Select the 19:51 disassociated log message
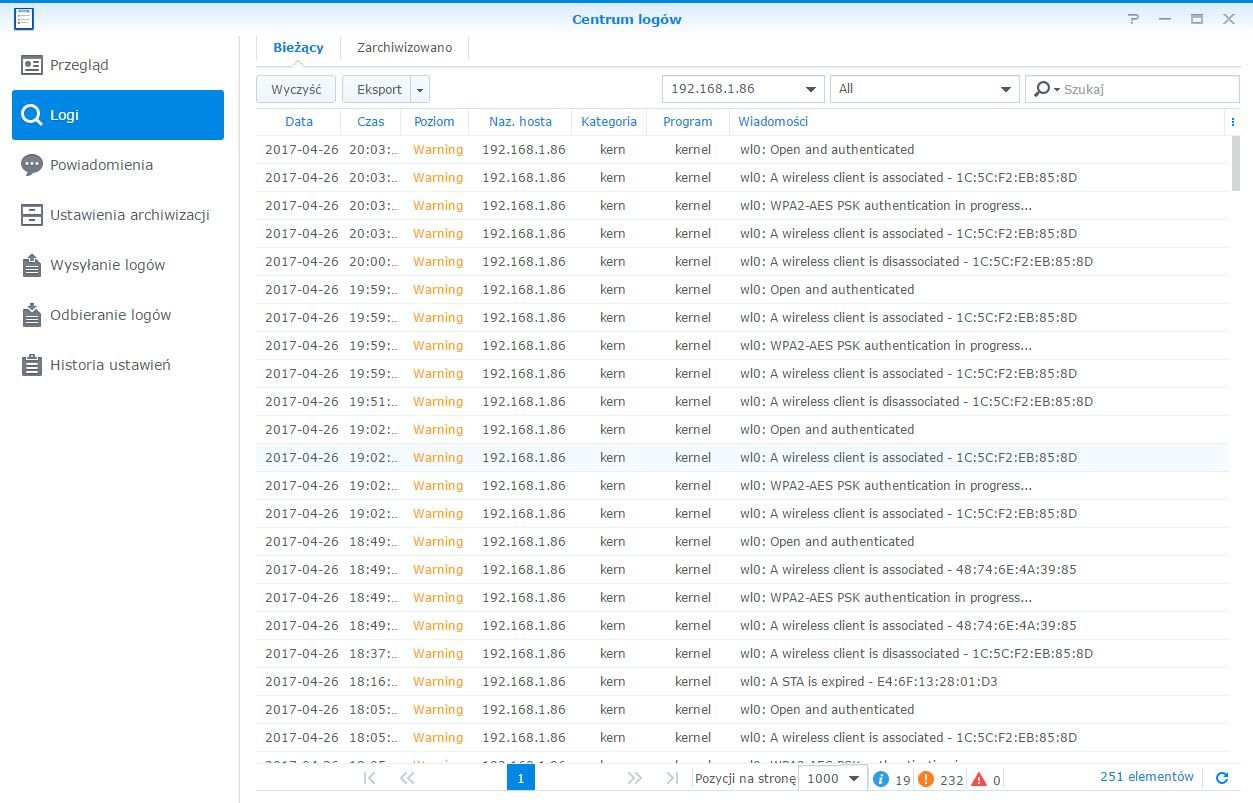 (x=916, y=402)
